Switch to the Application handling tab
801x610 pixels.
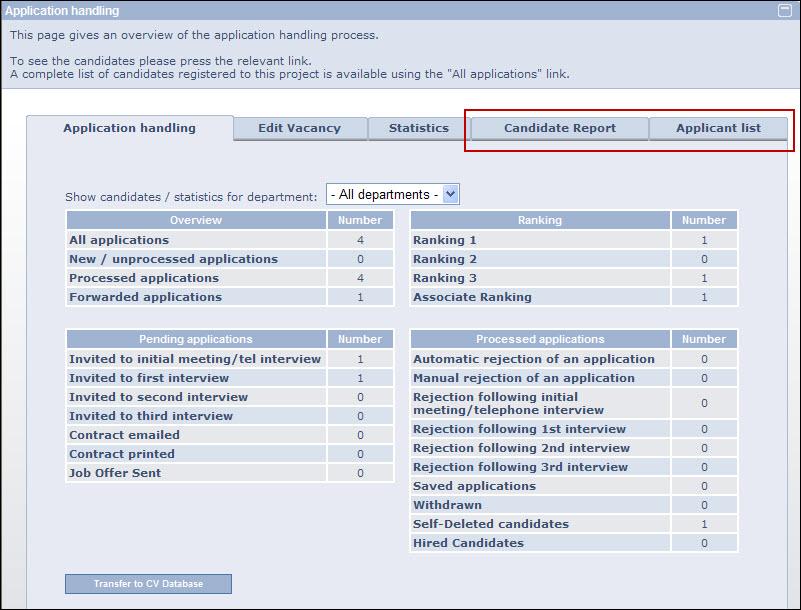[129, 128]
